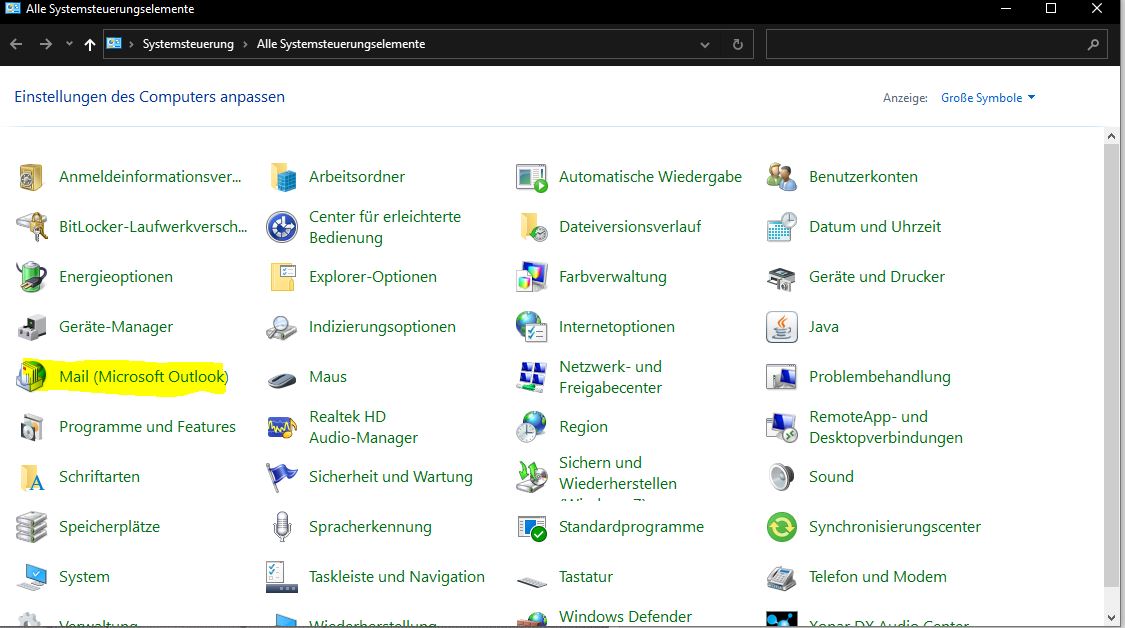Open the Telefon und Modem icon
The image size is (1125, 628).
[781, 577]
